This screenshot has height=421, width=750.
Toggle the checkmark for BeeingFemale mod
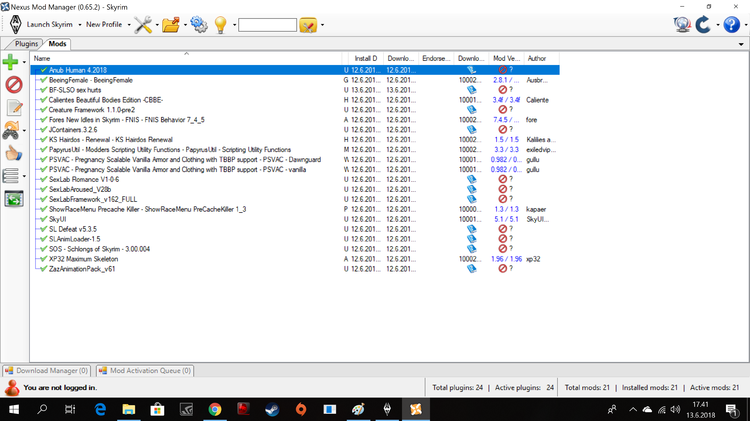44,80
